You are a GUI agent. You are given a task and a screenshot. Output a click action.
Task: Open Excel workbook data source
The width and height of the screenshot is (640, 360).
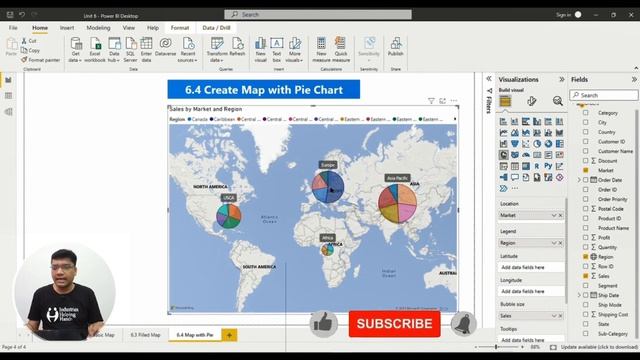pyautogui.click(x=95, y=49)
